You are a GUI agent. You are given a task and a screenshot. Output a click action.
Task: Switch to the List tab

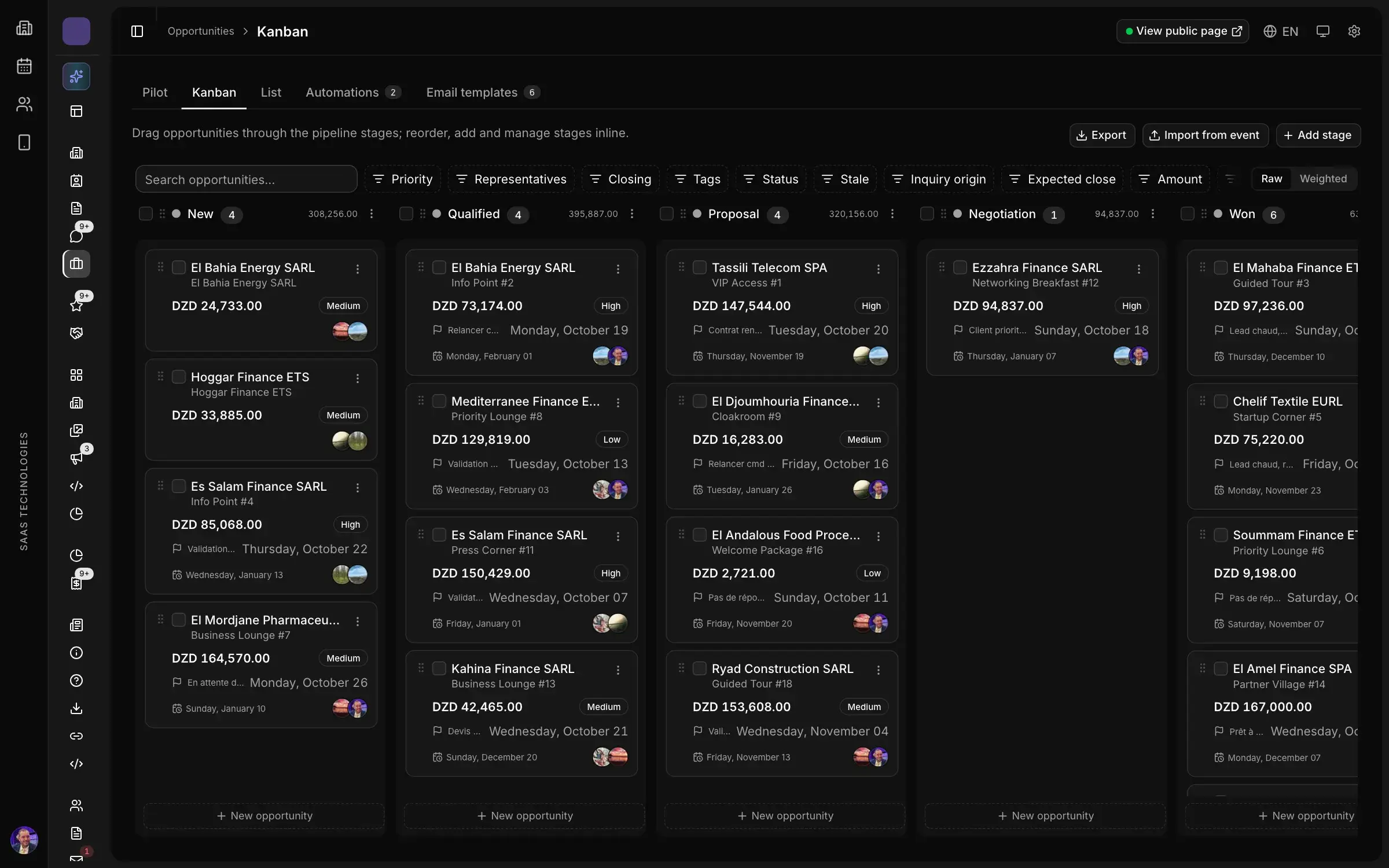coord(271,93)
